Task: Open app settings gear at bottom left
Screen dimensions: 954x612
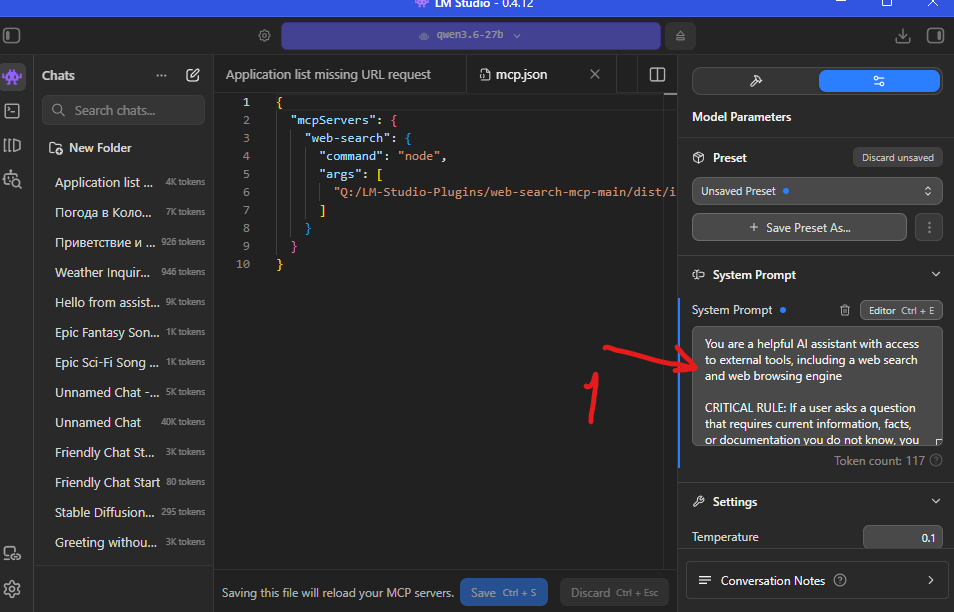Action: (12, 589)
